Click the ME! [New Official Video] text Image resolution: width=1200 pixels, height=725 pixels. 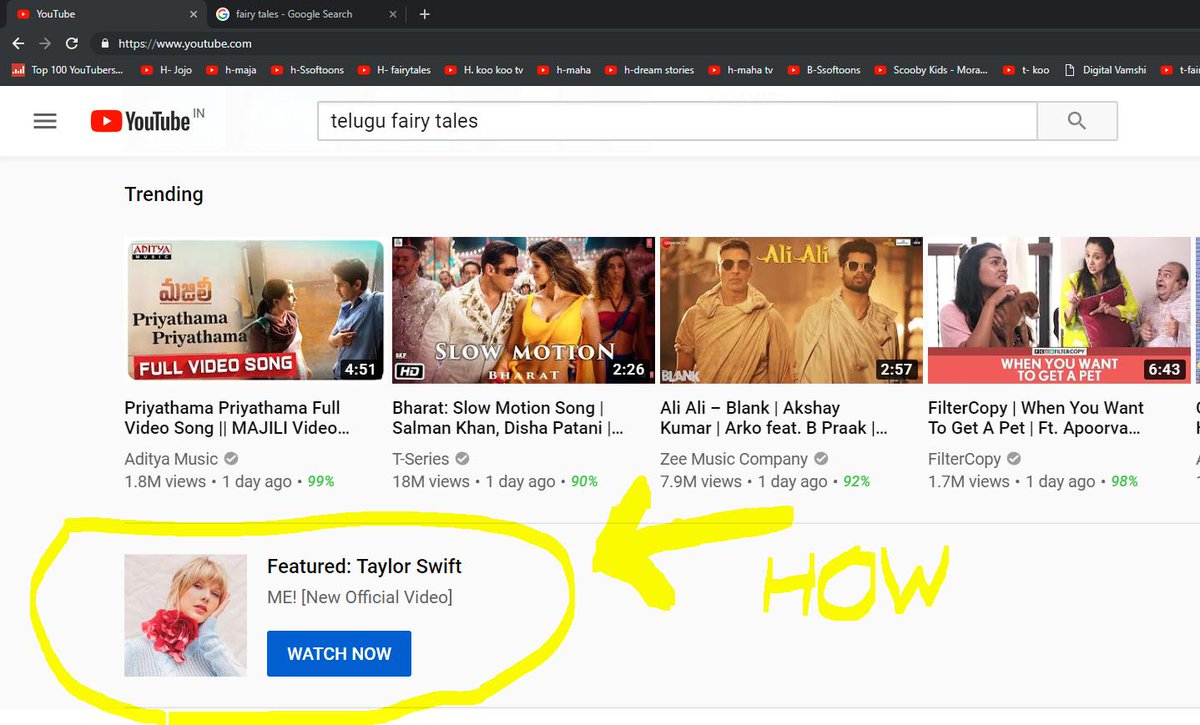tap(359, 597)
